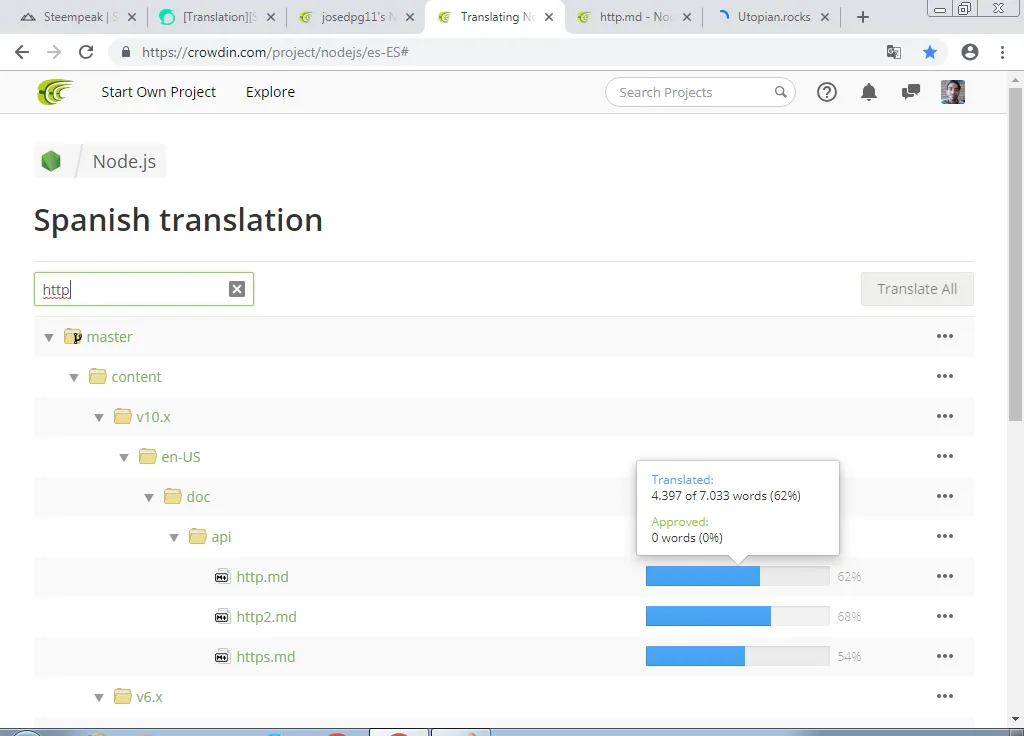1024x736 pixels.
Task: Switch to the [Translation] browser tab
Action: (219, 17)
